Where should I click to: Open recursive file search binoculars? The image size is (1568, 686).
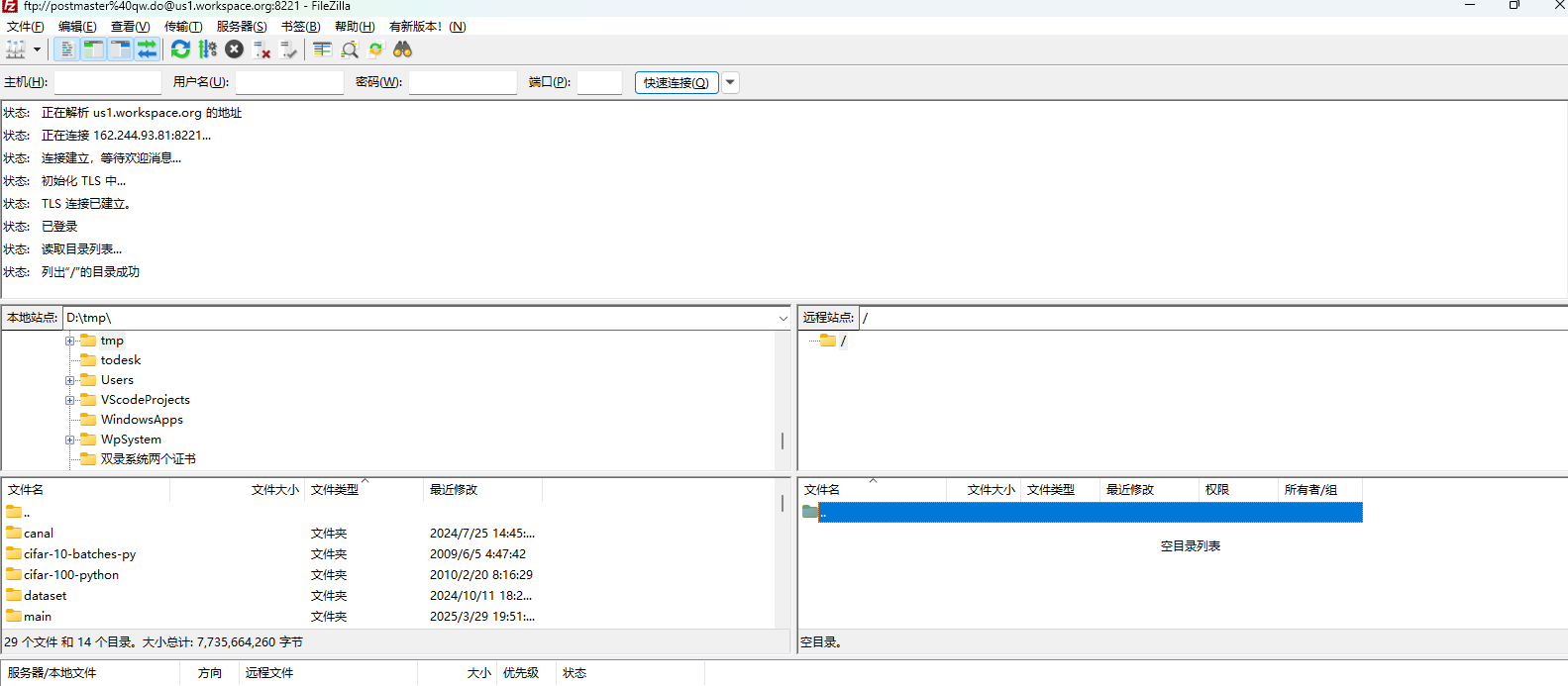click(x=402, y=49)
